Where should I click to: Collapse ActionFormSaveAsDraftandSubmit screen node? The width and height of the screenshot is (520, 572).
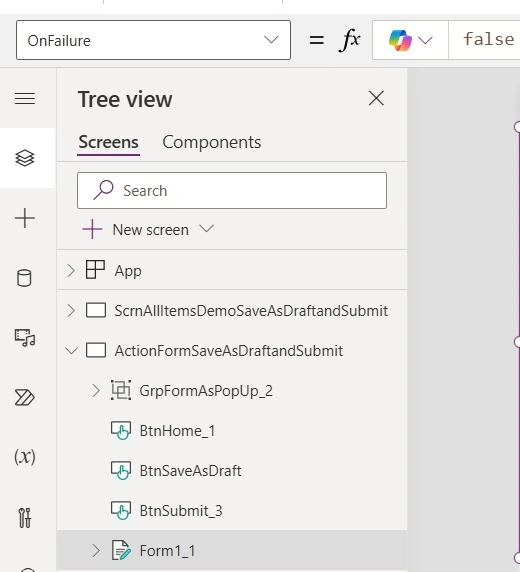click(x=71, y=351)
